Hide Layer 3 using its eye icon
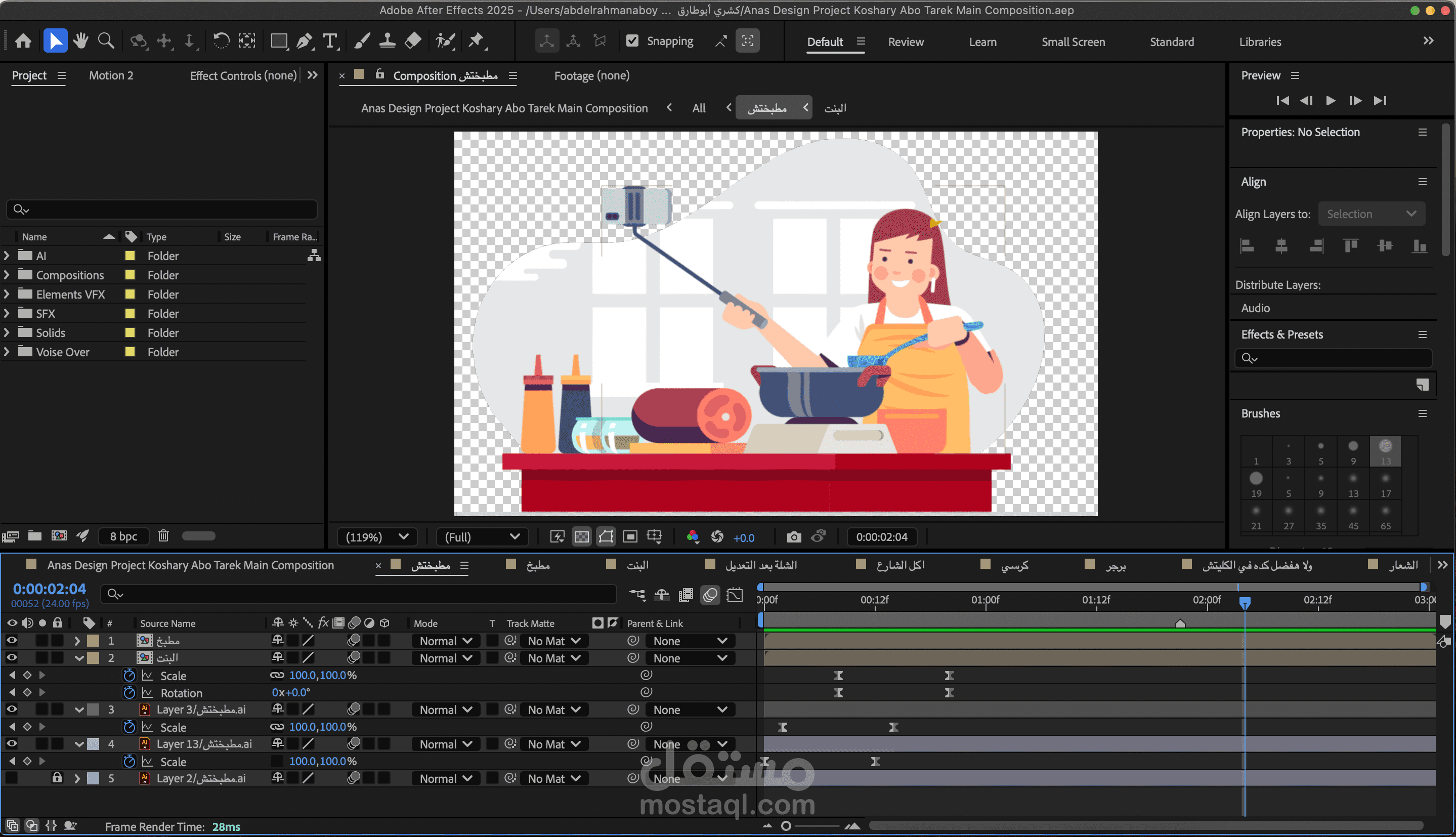 coord(12,709)
